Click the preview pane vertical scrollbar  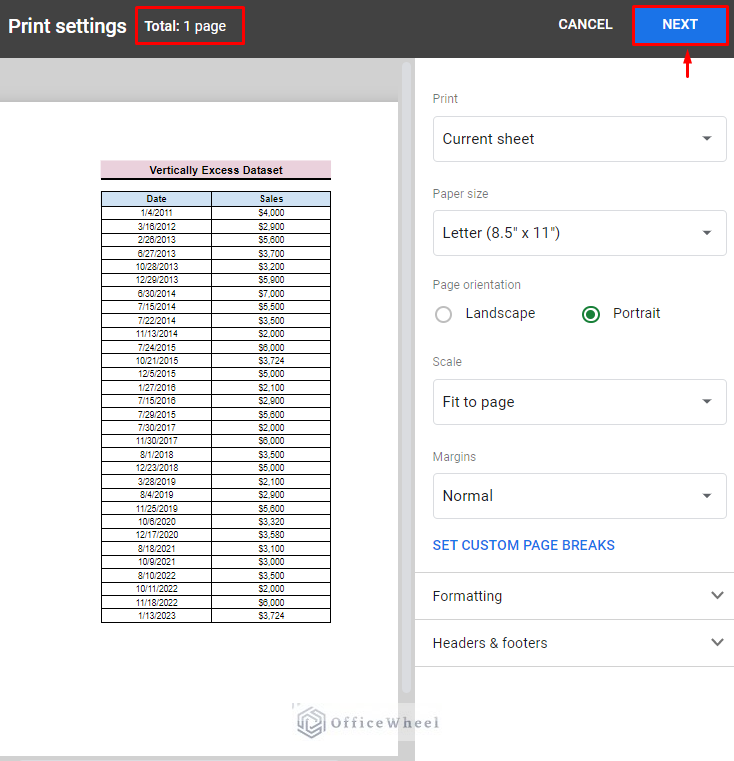[x=405, y=380]
